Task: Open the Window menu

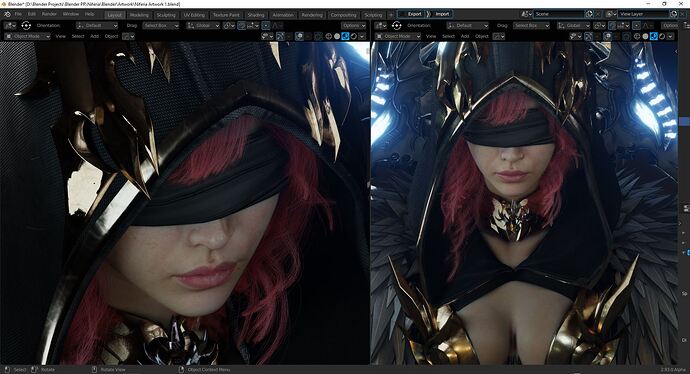Action: coord(71,14)
